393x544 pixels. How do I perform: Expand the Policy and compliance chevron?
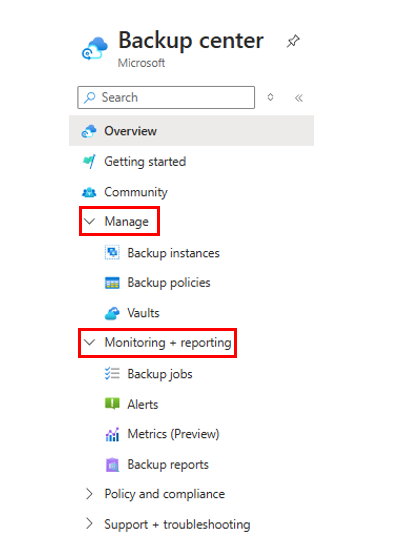[x=89, y=494]
